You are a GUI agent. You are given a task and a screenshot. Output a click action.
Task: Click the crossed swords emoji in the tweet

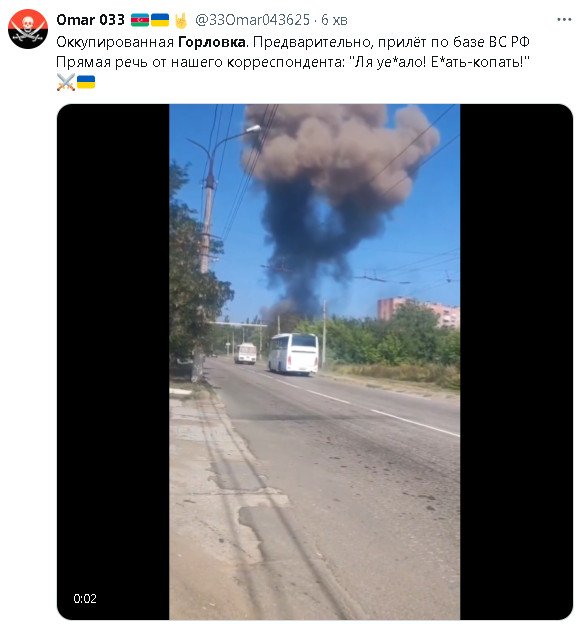(66, 82)
